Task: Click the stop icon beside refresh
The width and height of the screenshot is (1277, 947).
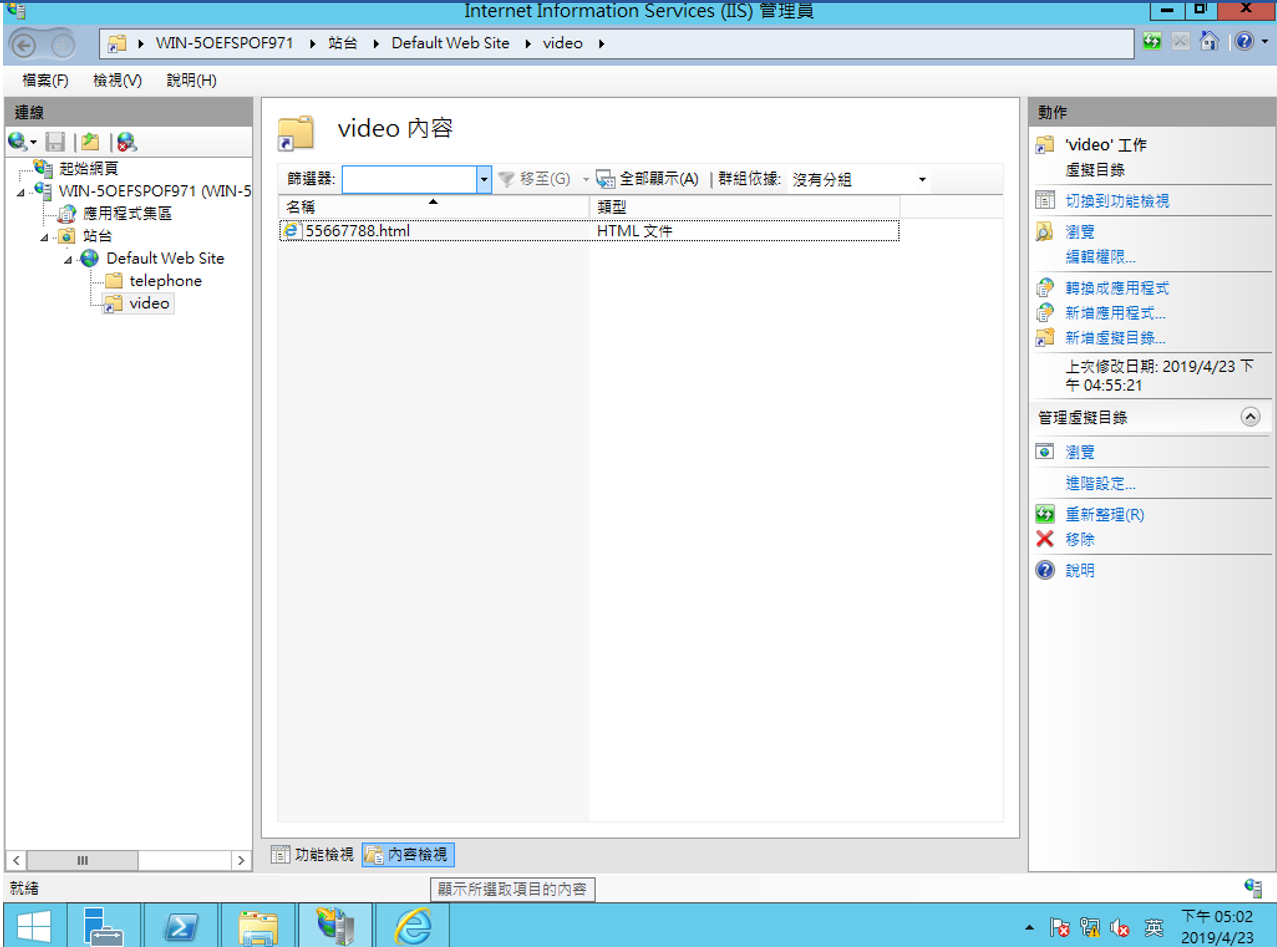Action: (1180, 42)
